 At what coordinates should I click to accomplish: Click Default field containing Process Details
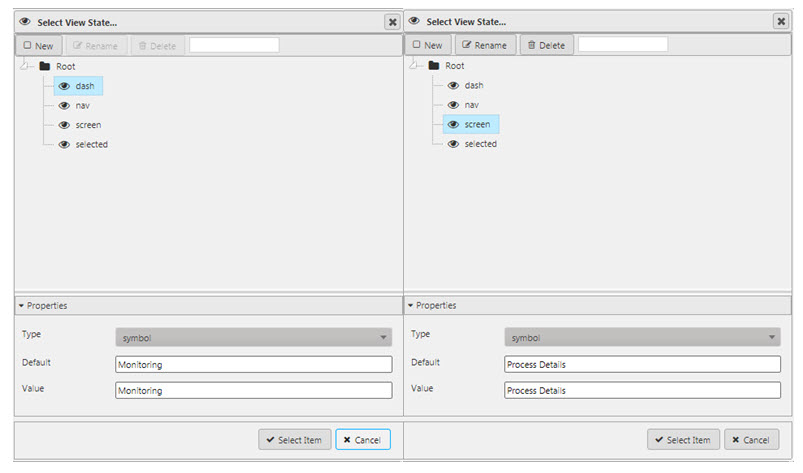pos(642,364)
